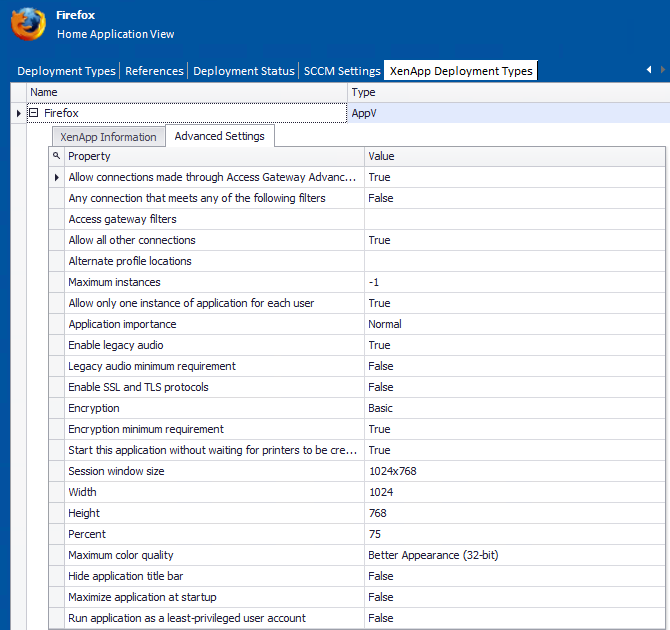Click the Firefox application logo
Viewport: 670px width, 630px height.
29,24
